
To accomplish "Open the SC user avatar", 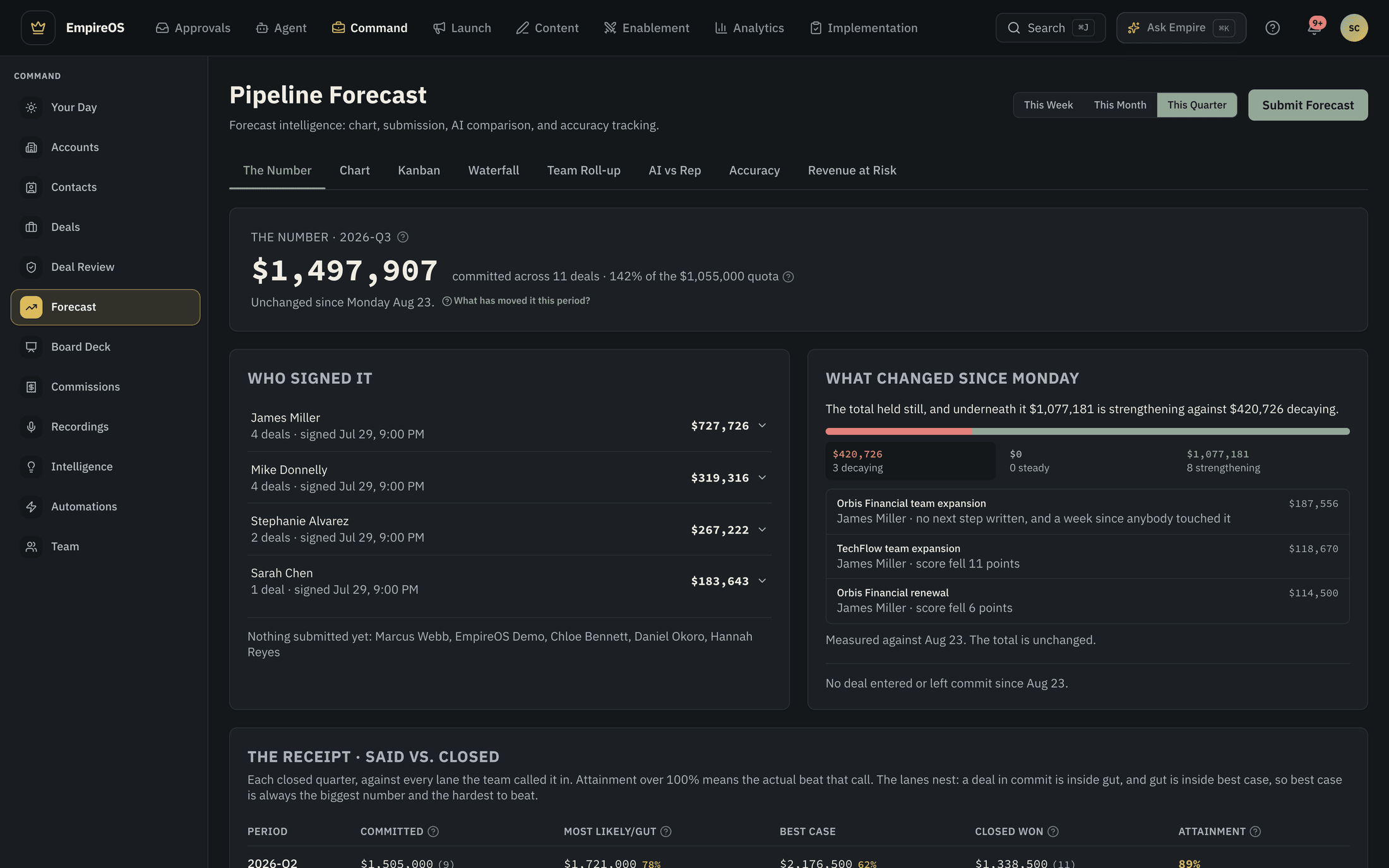I will 1354,28.
